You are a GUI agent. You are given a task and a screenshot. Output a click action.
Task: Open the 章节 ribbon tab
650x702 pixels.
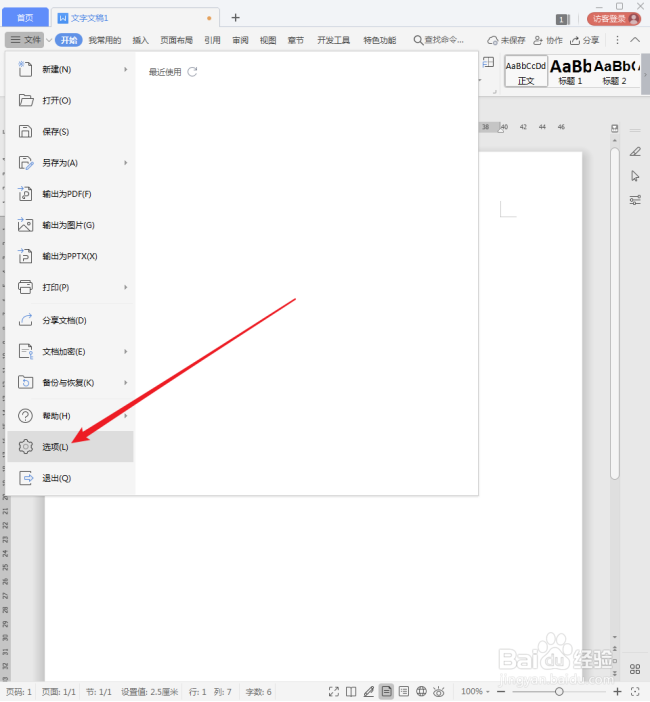pyautogui.click(x=295, y=40)
